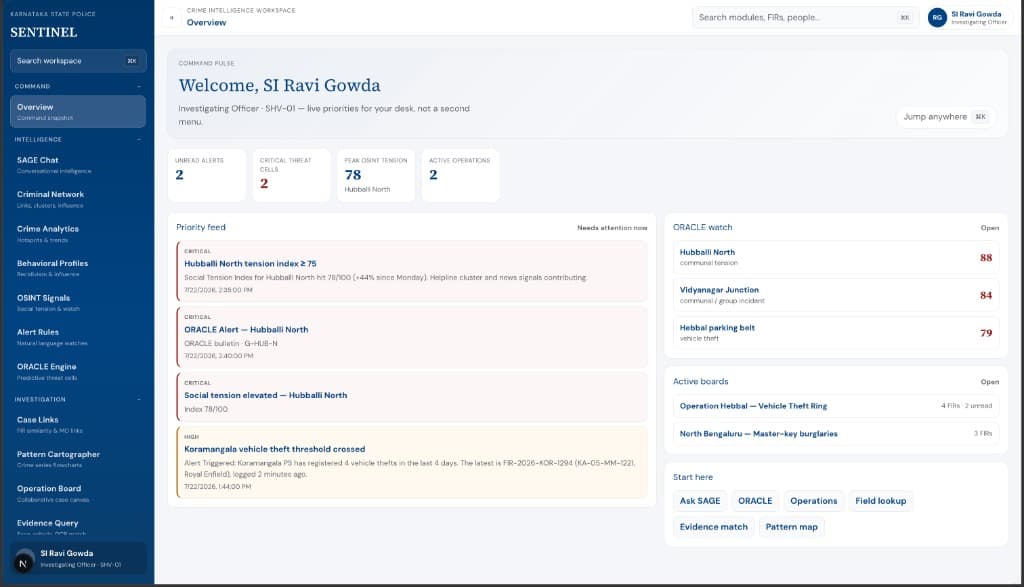Open the ORACLE Alert — Hubballi North item
Image resolution: width=1024 pixels, height=587 pixels.
pos(412,337)
